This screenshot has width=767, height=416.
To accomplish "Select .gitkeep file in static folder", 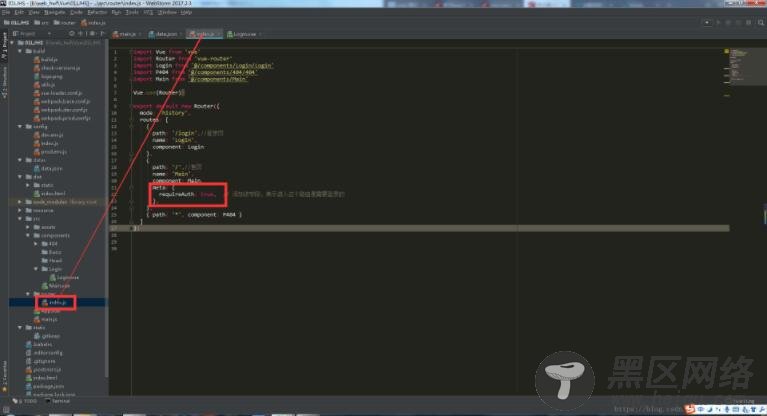I will (47, 336).
